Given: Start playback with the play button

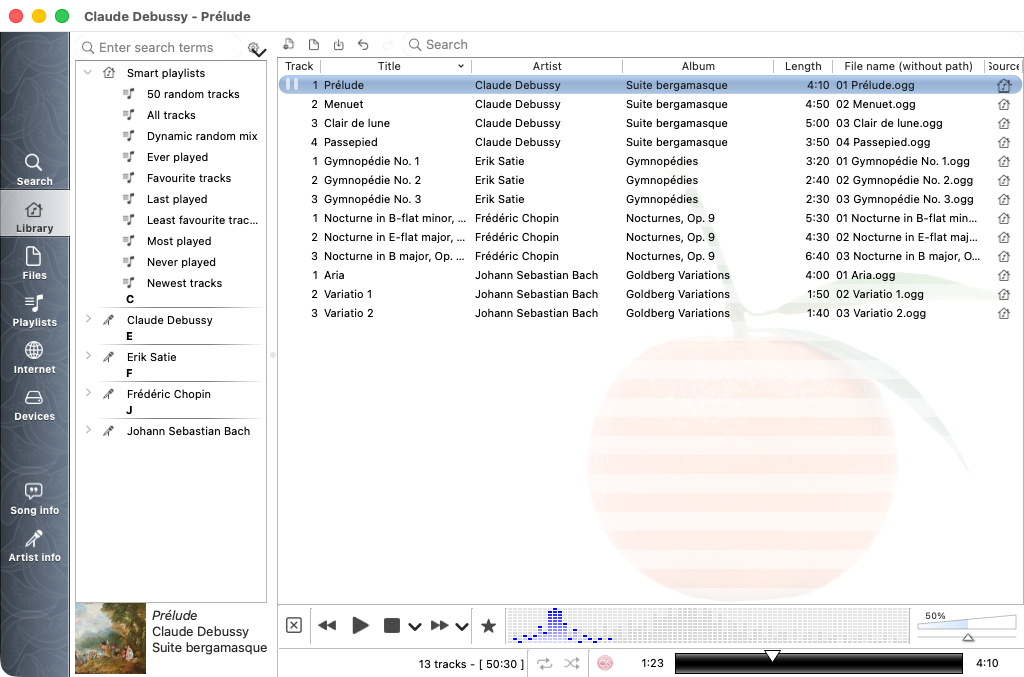Looking at the screenshot, I should pyautogui.click(x=360, y=625).
